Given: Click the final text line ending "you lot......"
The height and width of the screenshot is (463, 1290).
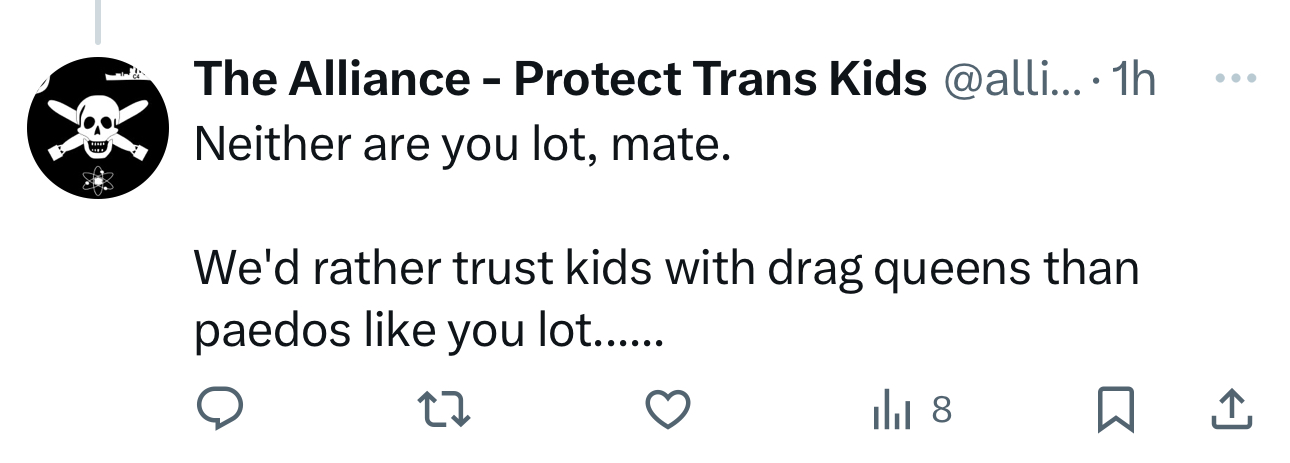Looking at the screenshot, I should [x=428, y=332].
